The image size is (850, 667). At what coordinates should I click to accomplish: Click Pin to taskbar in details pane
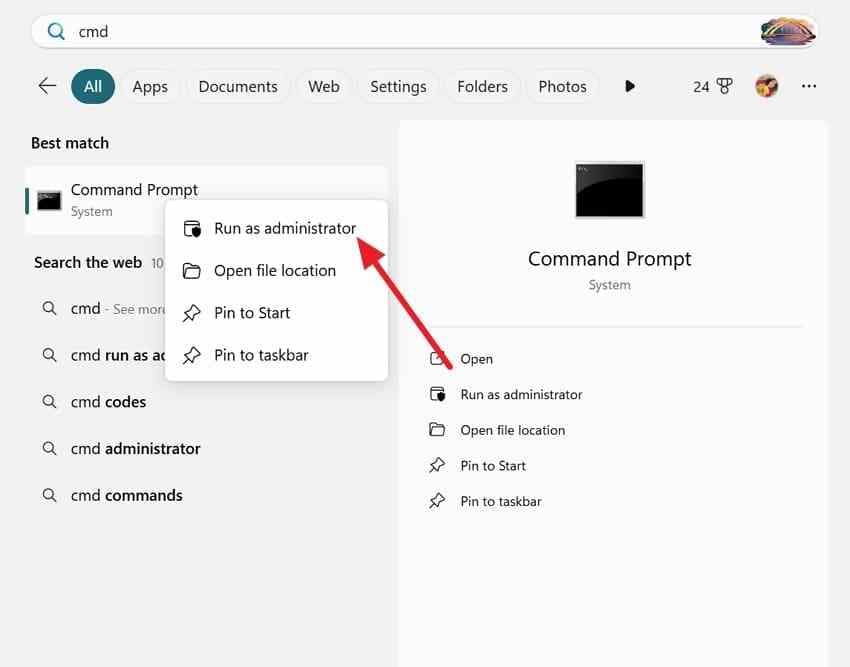[x=500, y=502]
